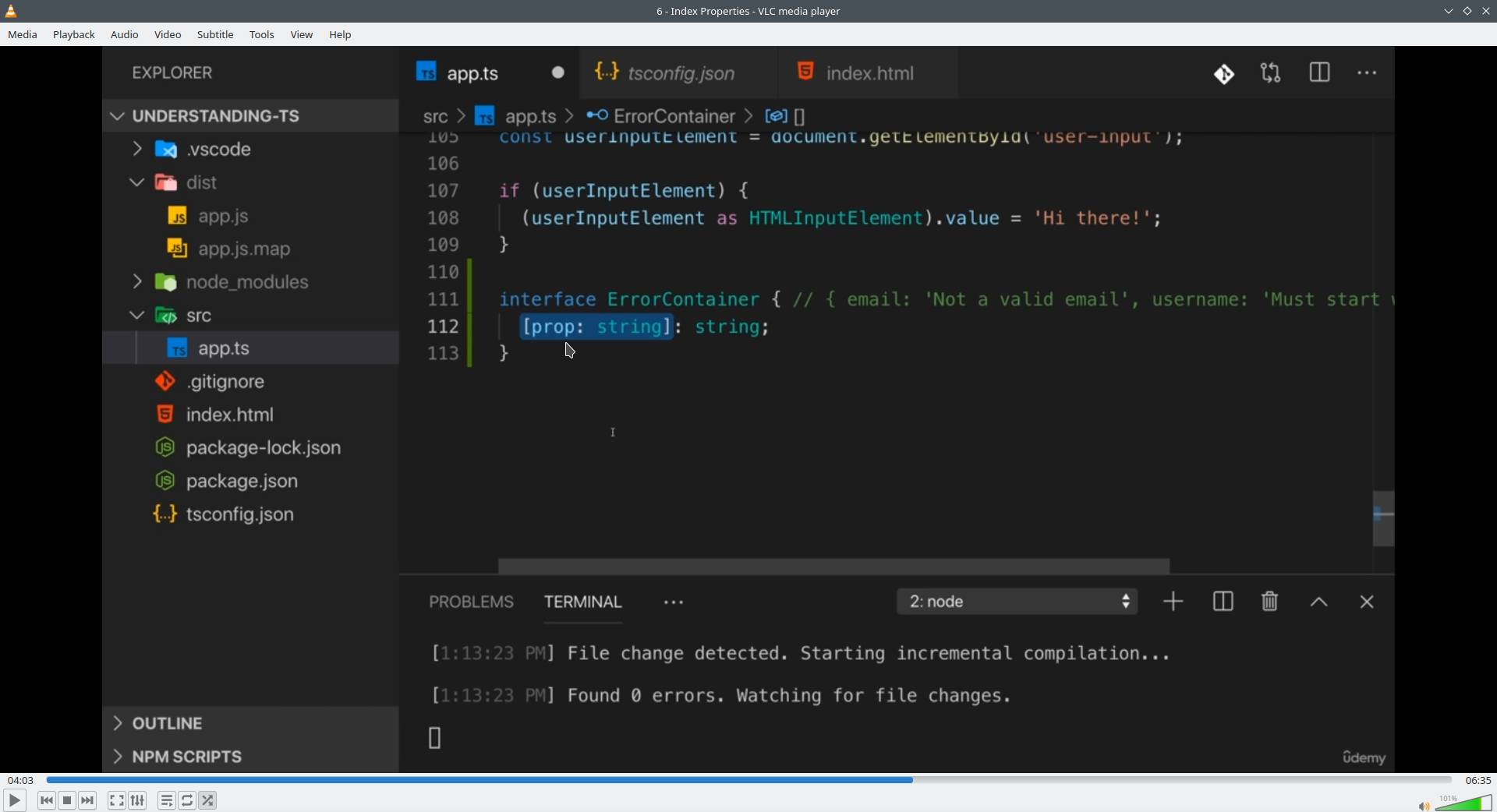Skip to previous media in VLC

coord(47,800)
